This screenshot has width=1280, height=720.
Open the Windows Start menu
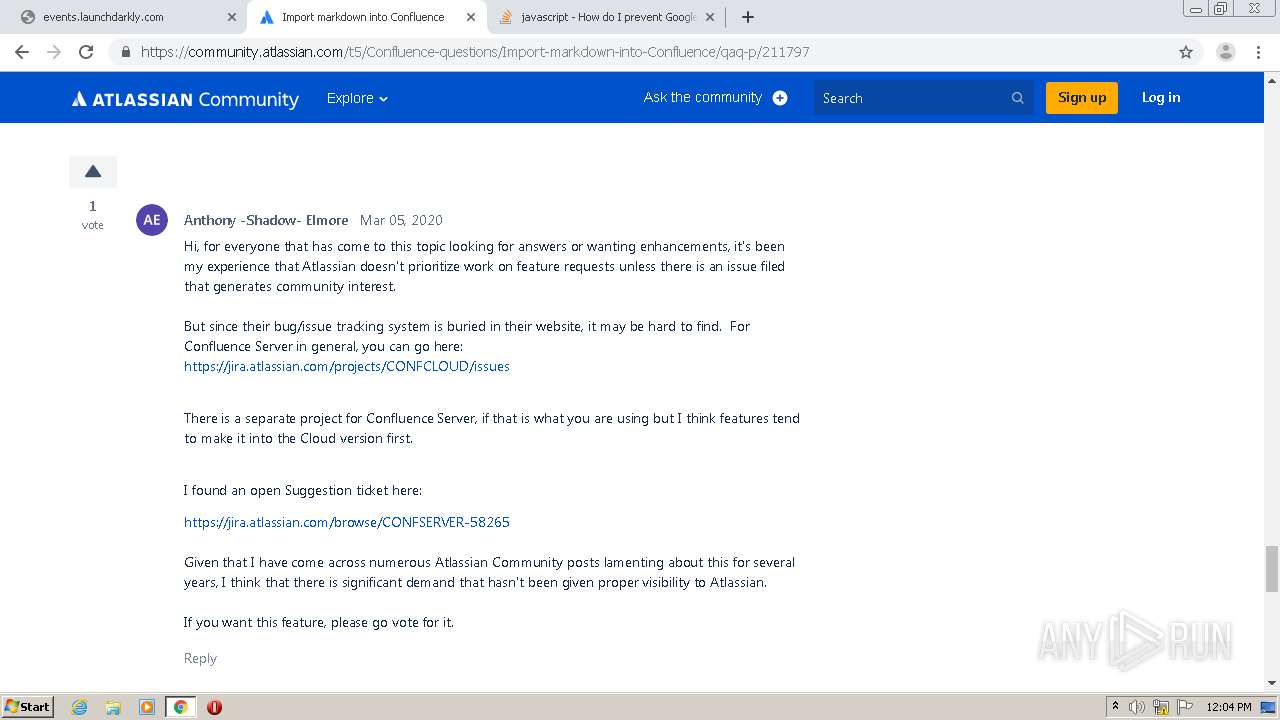[28, 707]
